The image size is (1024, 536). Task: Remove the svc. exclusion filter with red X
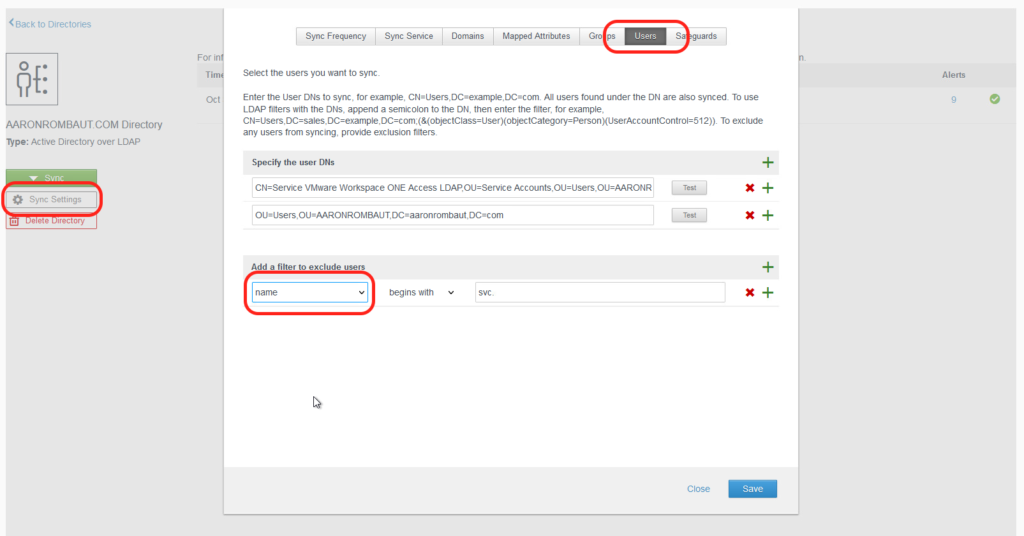coord(750,292)
